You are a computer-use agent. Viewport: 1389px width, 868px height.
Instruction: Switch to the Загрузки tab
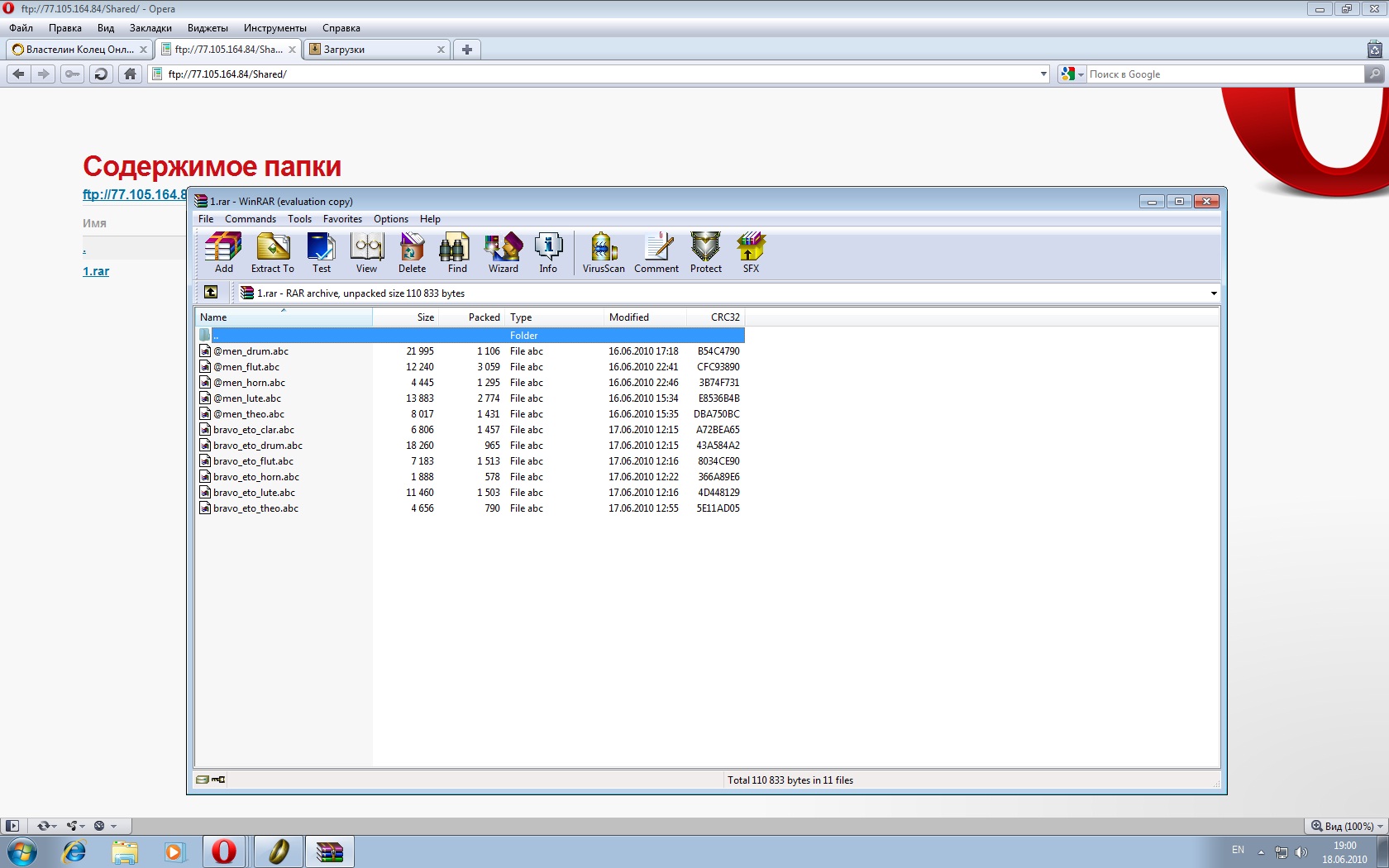pyautogui.click(x=376, y=50)
